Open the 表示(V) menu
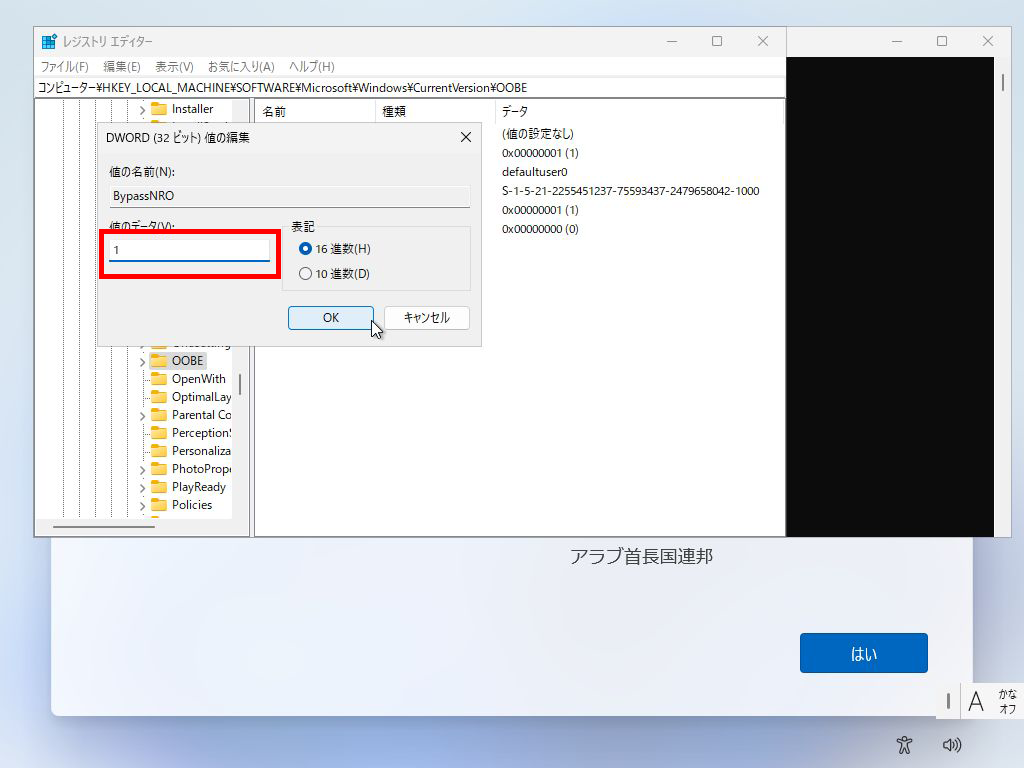Image resolution: width=1024 pixels, height=768 pixels. click(x=174, y=67)
